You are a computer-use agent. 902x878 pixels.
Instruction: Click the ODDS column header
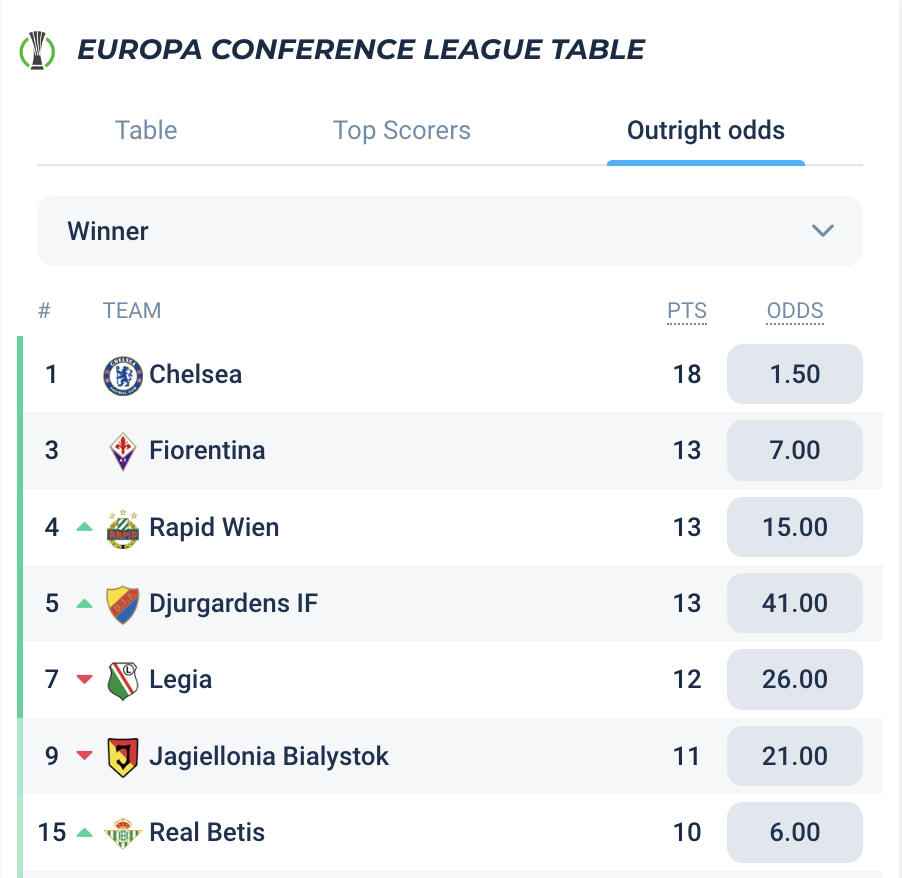coord(795,311)
